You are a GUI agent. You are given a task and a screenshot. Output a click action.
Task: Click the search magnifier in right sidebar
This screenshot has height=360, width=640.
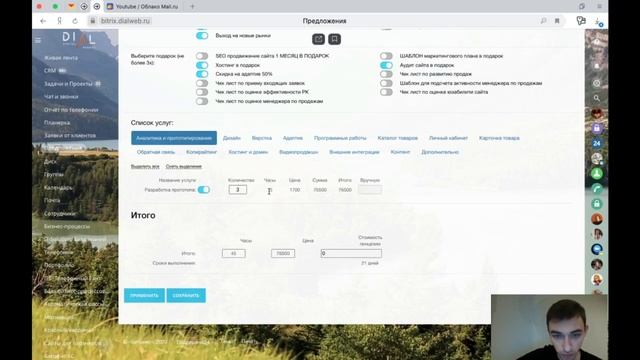point(597,98)
